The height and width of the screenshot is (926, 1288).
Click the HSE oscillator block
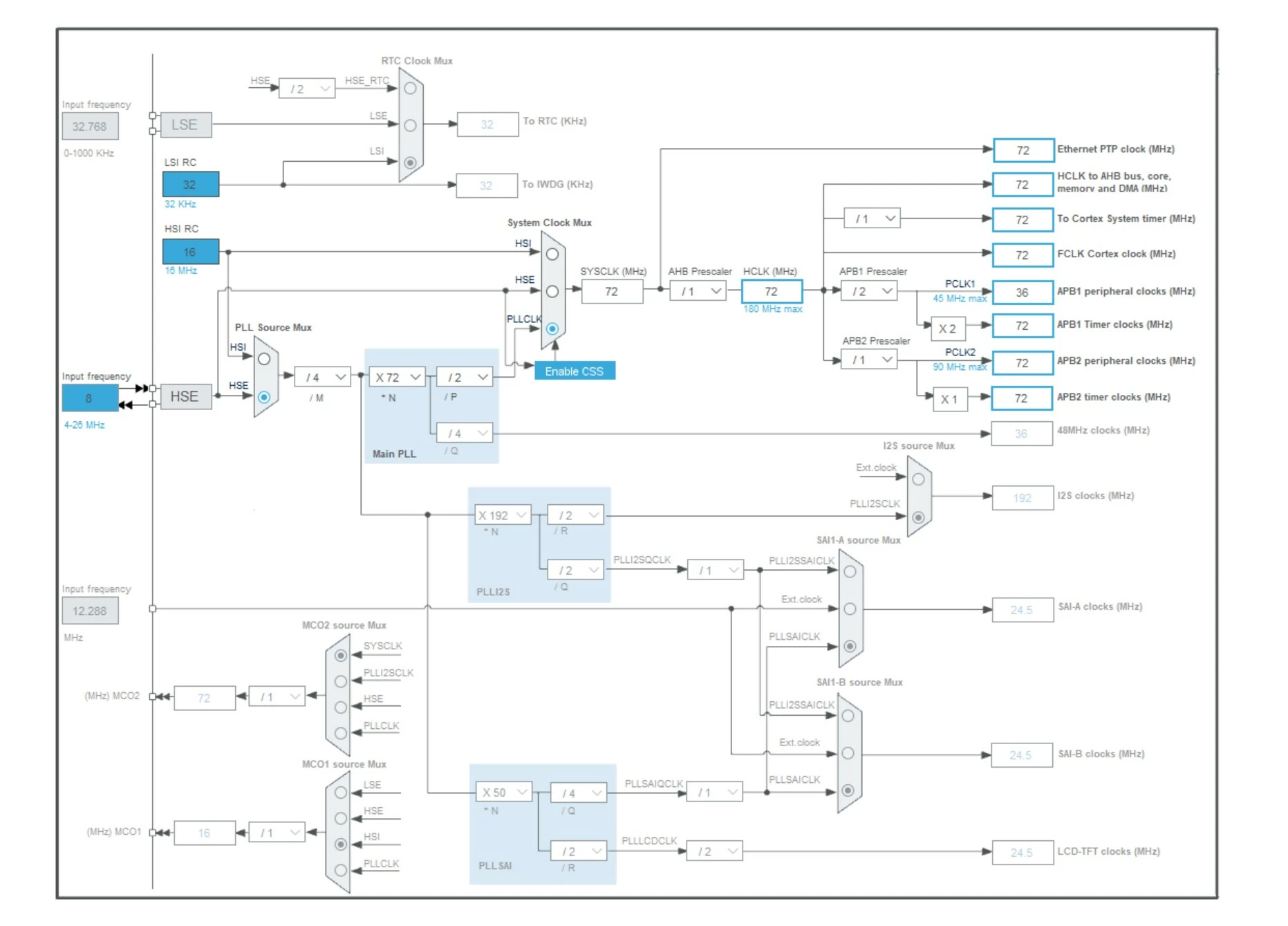[x=186, y=396]
